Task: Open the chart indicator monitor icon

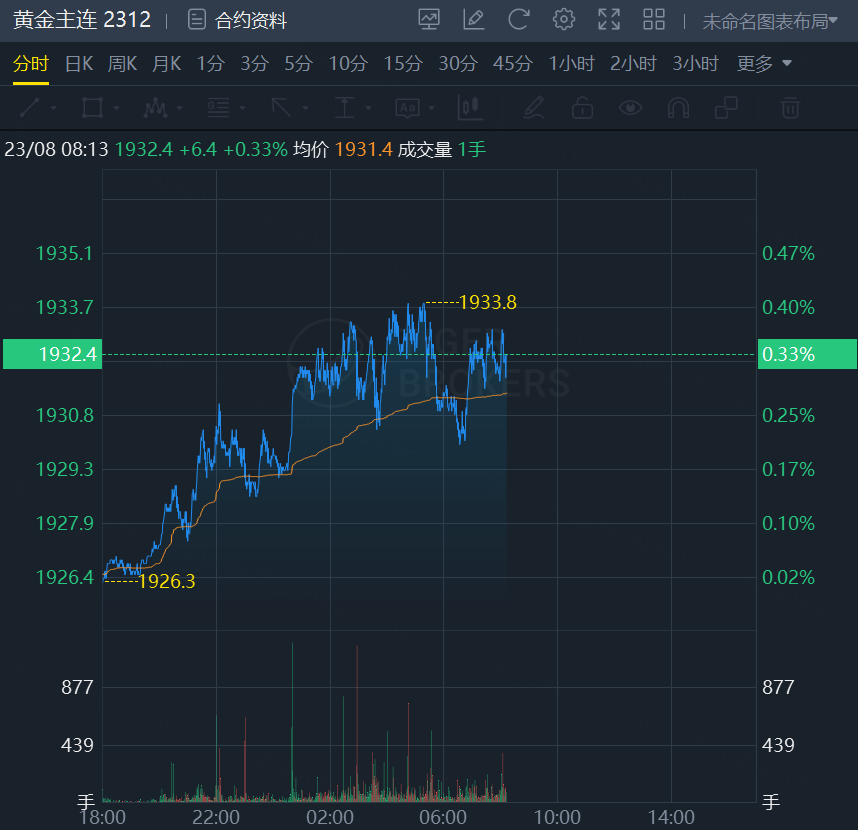Action: (x=429, y=20)
